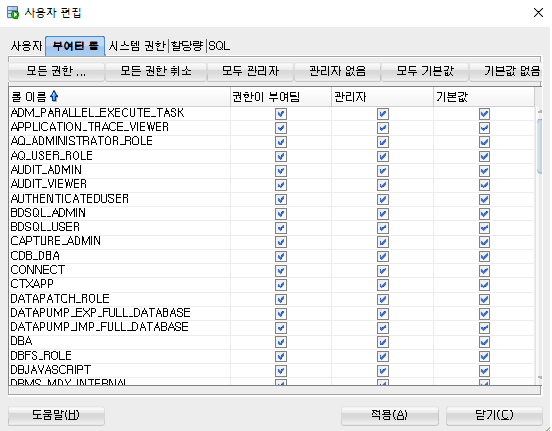Open the 시스템 권한 tab
Viewport: 552px width, 431px height.
tap(137, 46)
